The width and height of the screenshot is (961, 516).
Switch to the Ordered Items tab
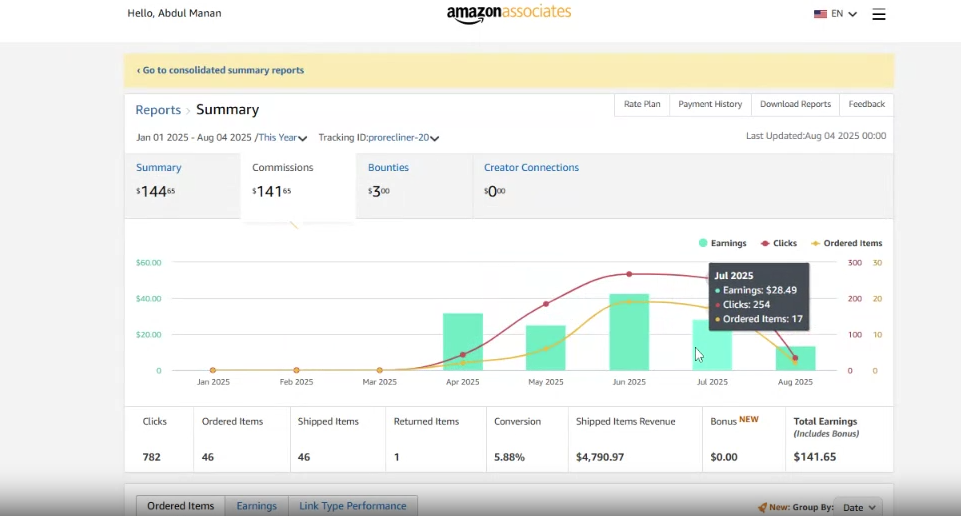point(180,506)
